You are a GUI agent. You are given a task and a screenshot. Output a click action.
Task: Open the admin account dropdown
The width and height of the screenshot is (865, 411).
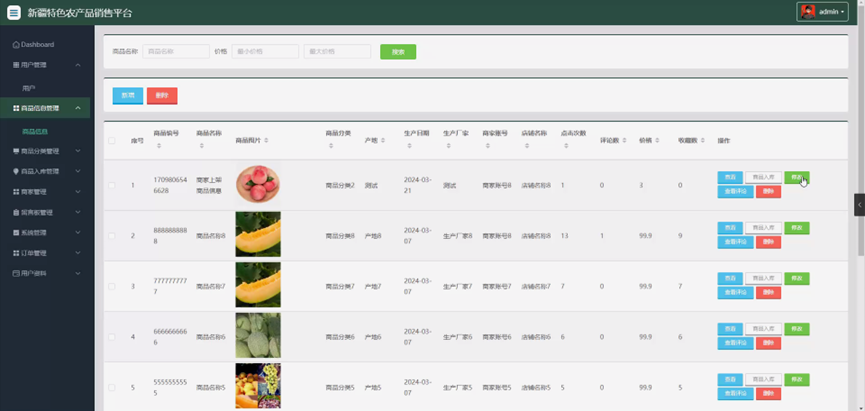(822, 12)
